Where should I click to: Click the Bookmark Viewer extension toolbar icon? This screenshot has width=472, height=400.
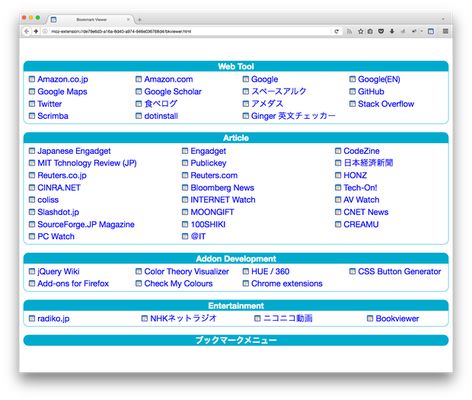tap(431, 31)
